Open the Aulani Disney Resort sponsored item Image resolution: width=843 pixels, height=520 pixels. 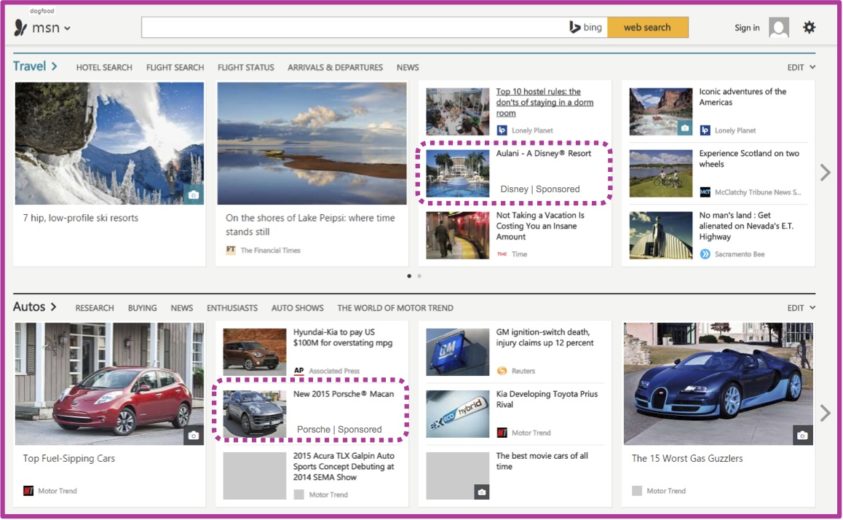[515, 173]
